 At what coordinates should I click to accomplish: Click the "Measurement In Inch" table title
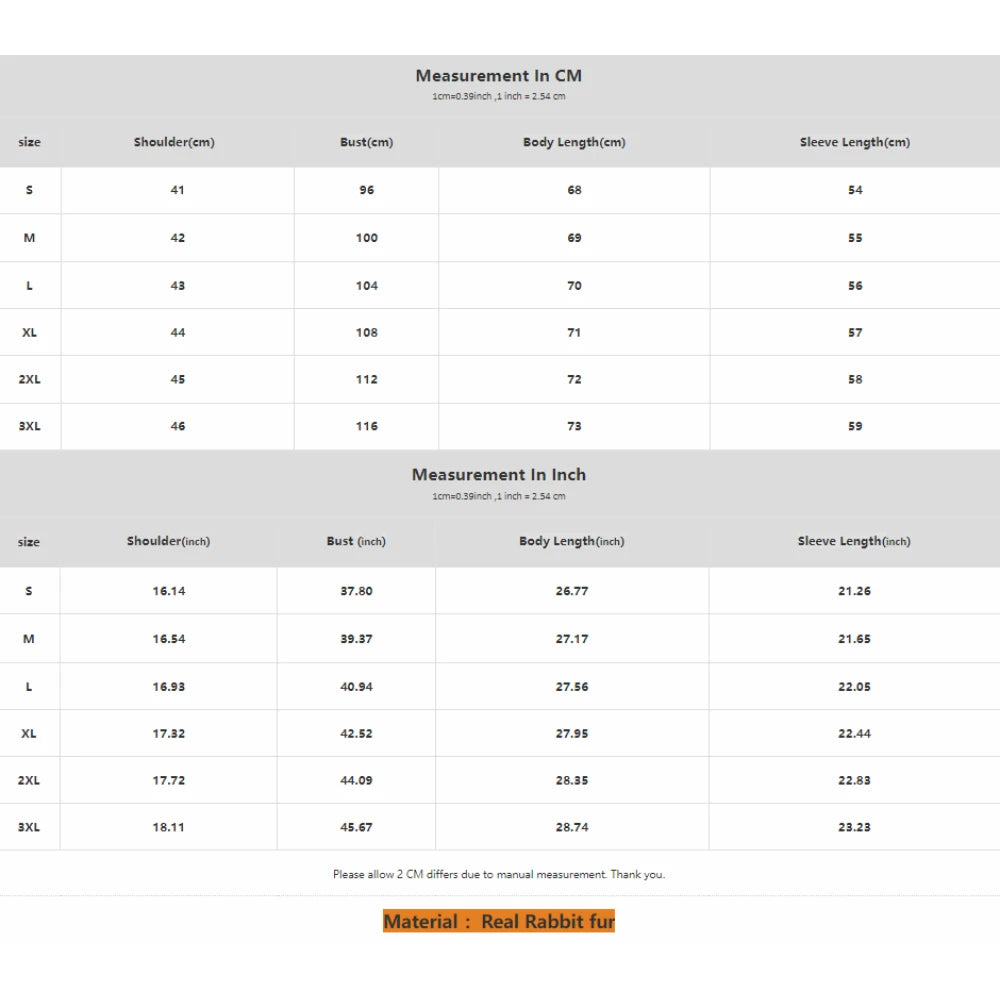[498, 475]
